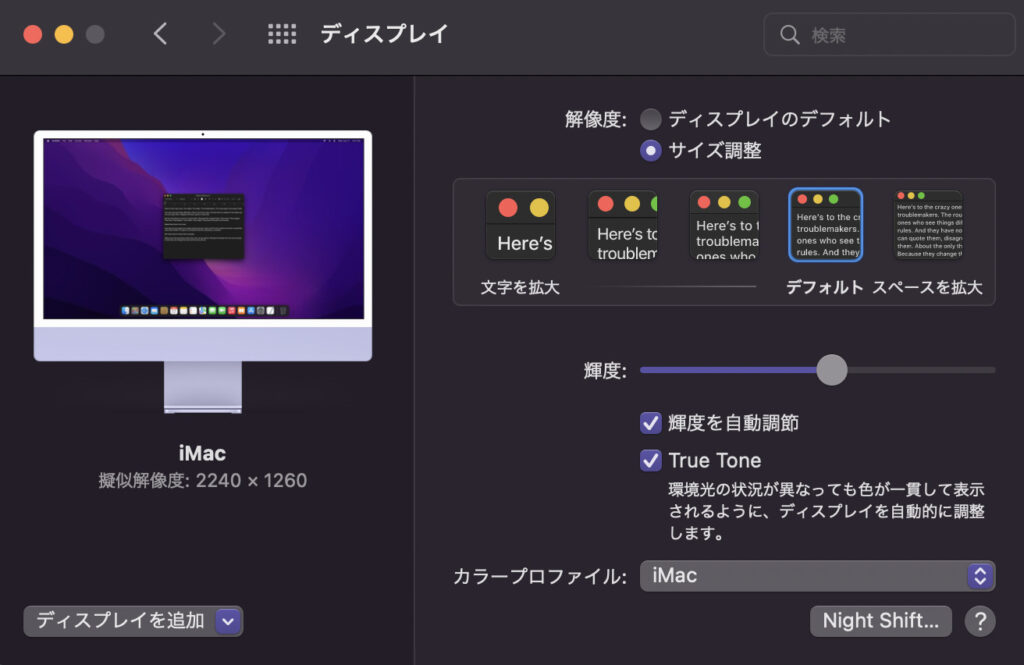Expand the ディスプレイを追加 dropdown arrow
Image resolution: width=1024 pixels, height=665 pixels.
pos(228,621)
